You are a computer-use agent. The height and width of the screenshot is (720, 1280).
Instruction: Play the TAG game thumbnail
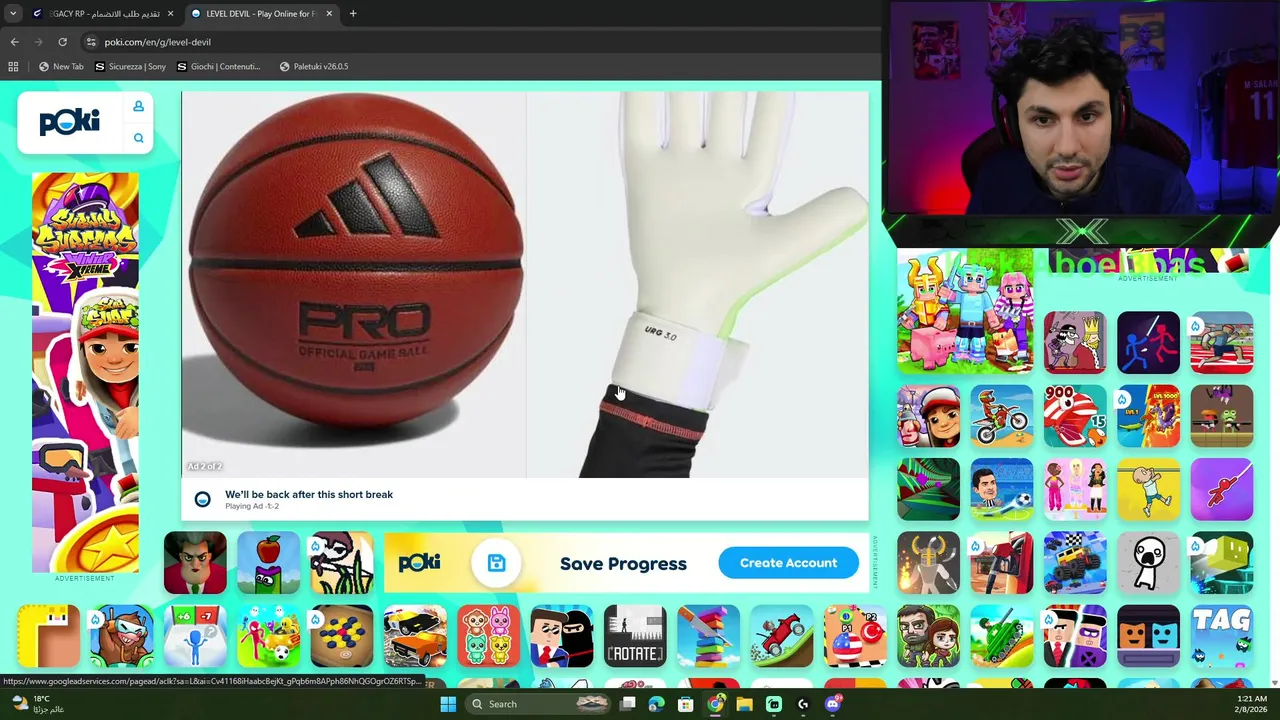pyautogui.click(x=1221, y=636)
